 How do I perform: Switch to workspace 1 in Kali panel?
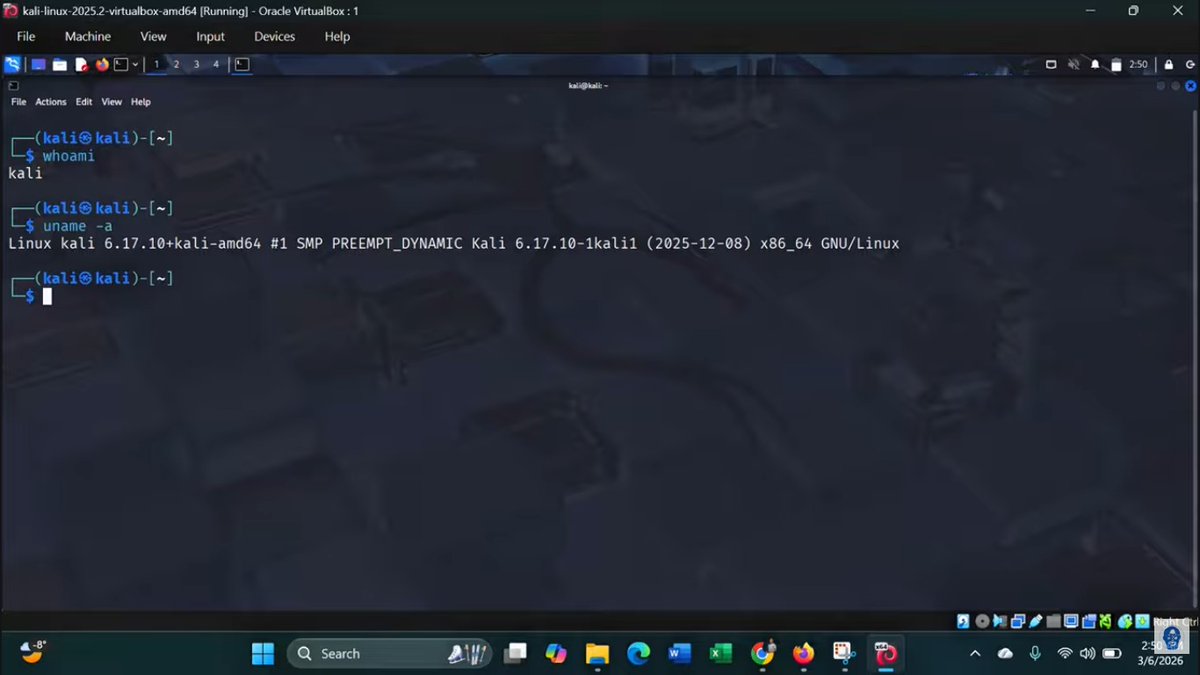(156, 65)
